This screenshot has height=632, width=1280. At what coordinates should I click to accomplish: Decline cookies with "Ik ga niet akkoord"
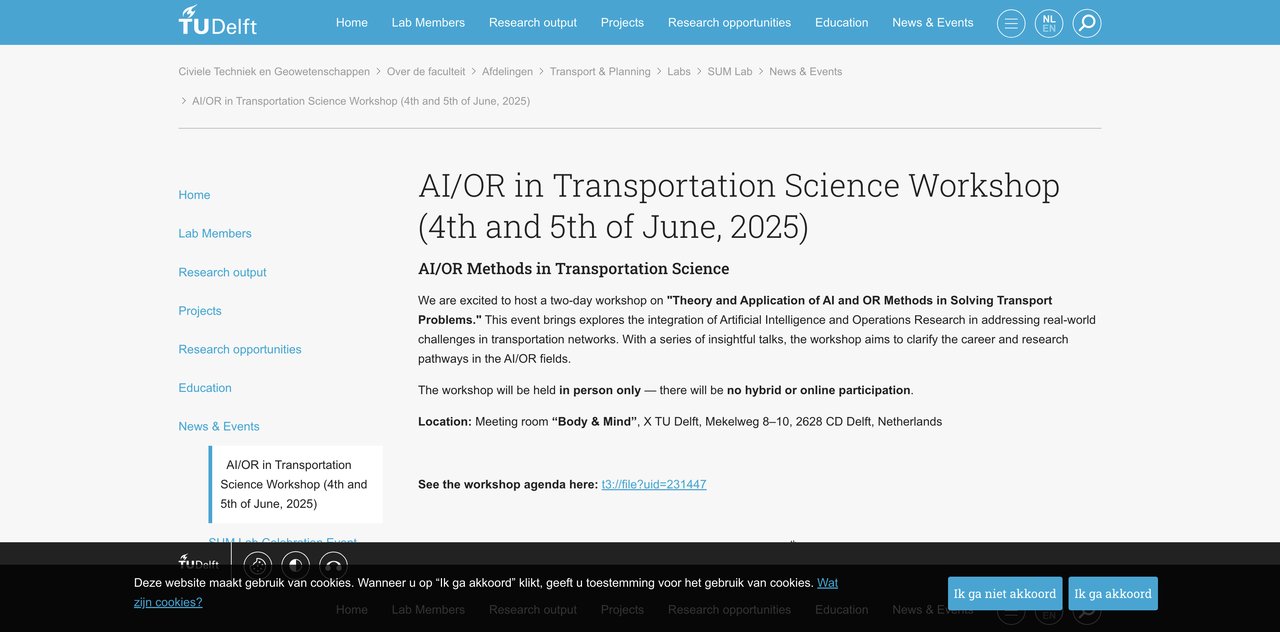pyautogui.click(x=1005, y=594)
